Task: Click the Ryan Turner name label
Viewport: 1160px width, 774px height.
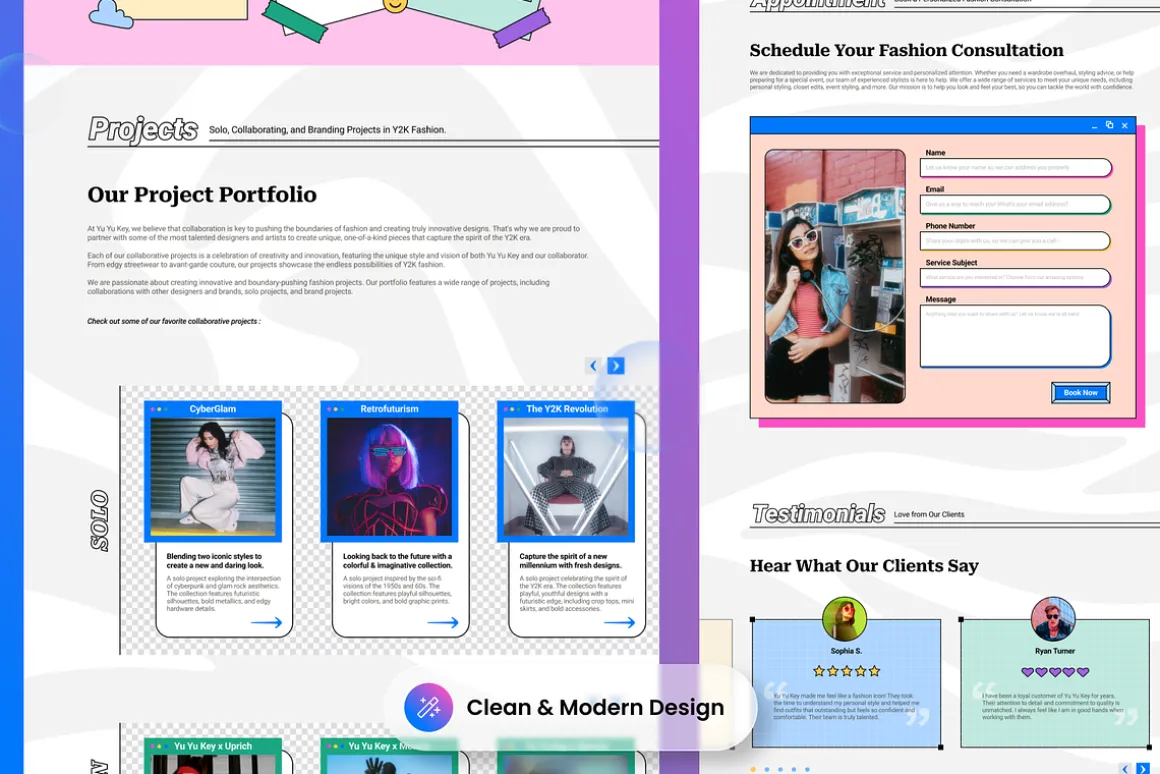Action: [x=1055, y=651]
